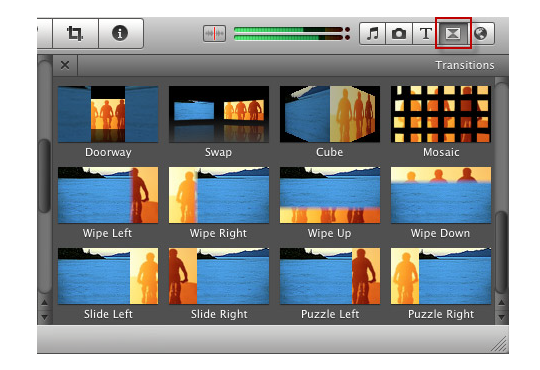Select the Slide Right transition thumbnail
Screen dimensions: 540x370
pos(219,276)
